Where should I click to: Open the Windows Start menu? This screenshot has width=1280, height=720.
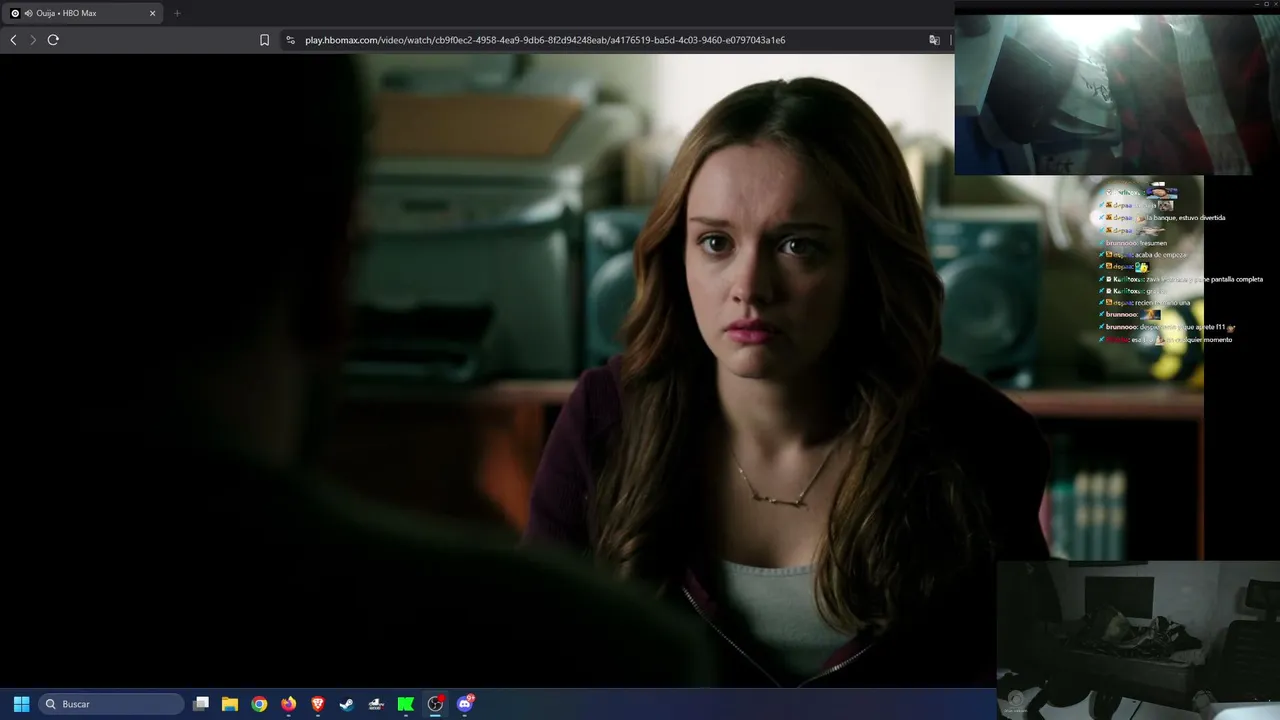(x=21, y=704)
